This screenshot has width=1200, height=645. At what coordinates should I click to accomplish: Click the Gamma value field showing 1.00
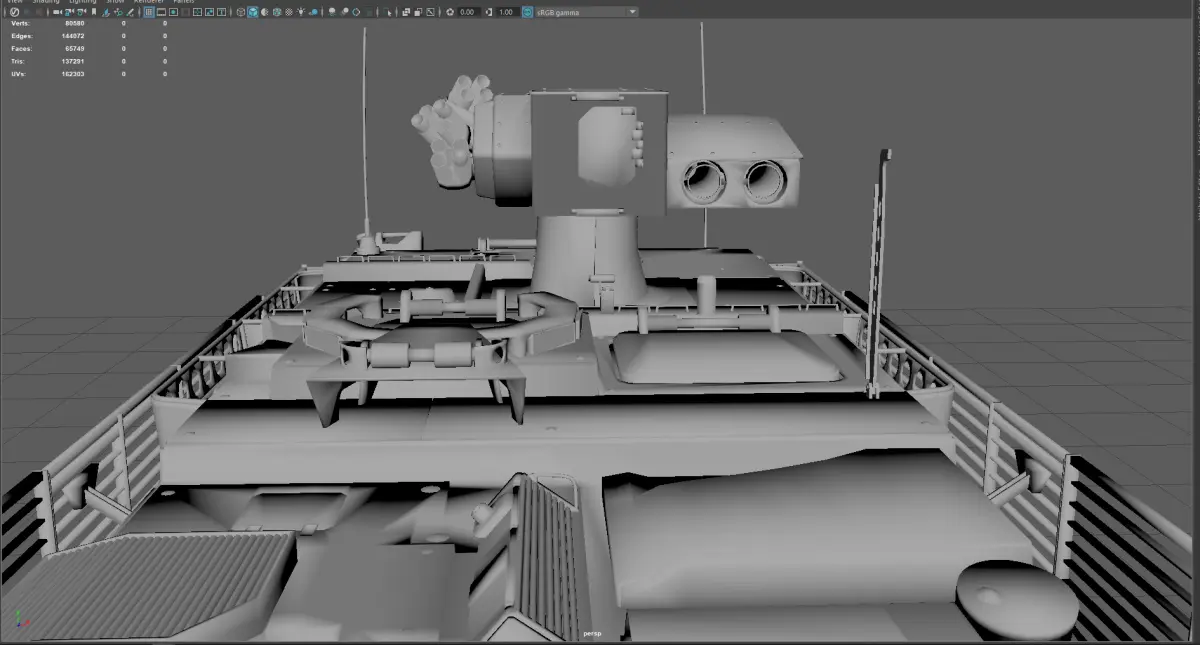[x=508, y=12]
